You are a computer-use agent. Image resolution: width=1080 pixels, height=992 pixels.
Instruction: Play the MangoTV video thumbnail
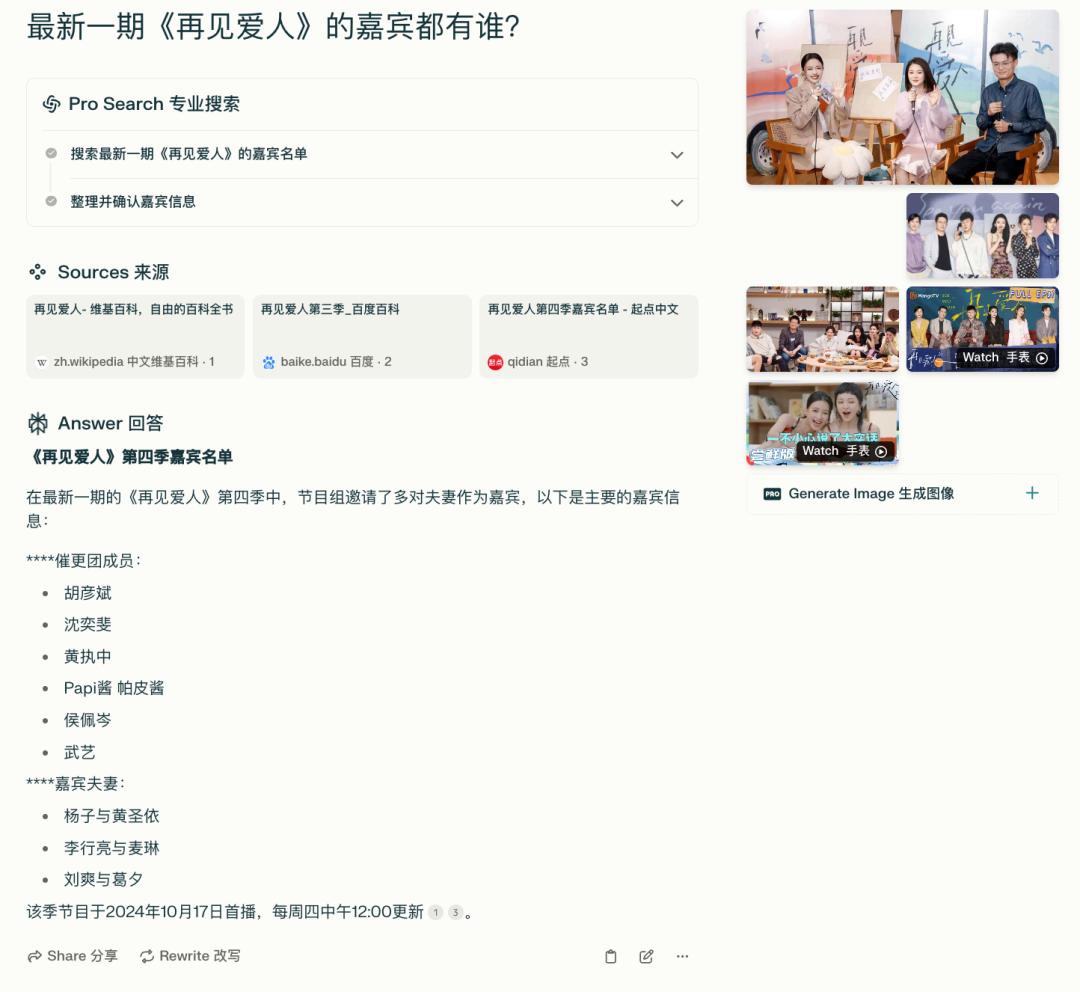click(x=982, y=329)
